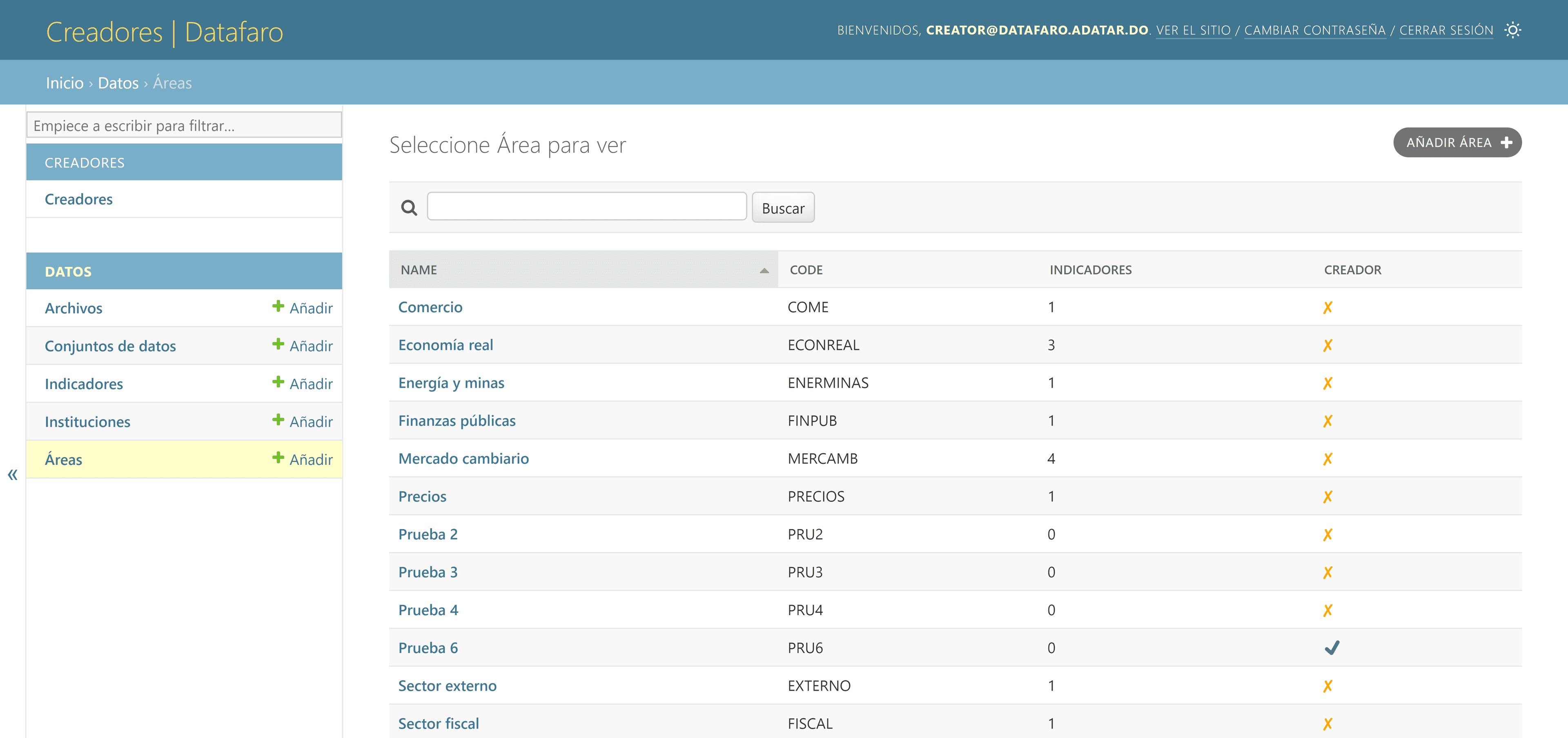This screenshot has width=1568, height=738.
Task: Click the CREADORES section header
Action: 85,162
